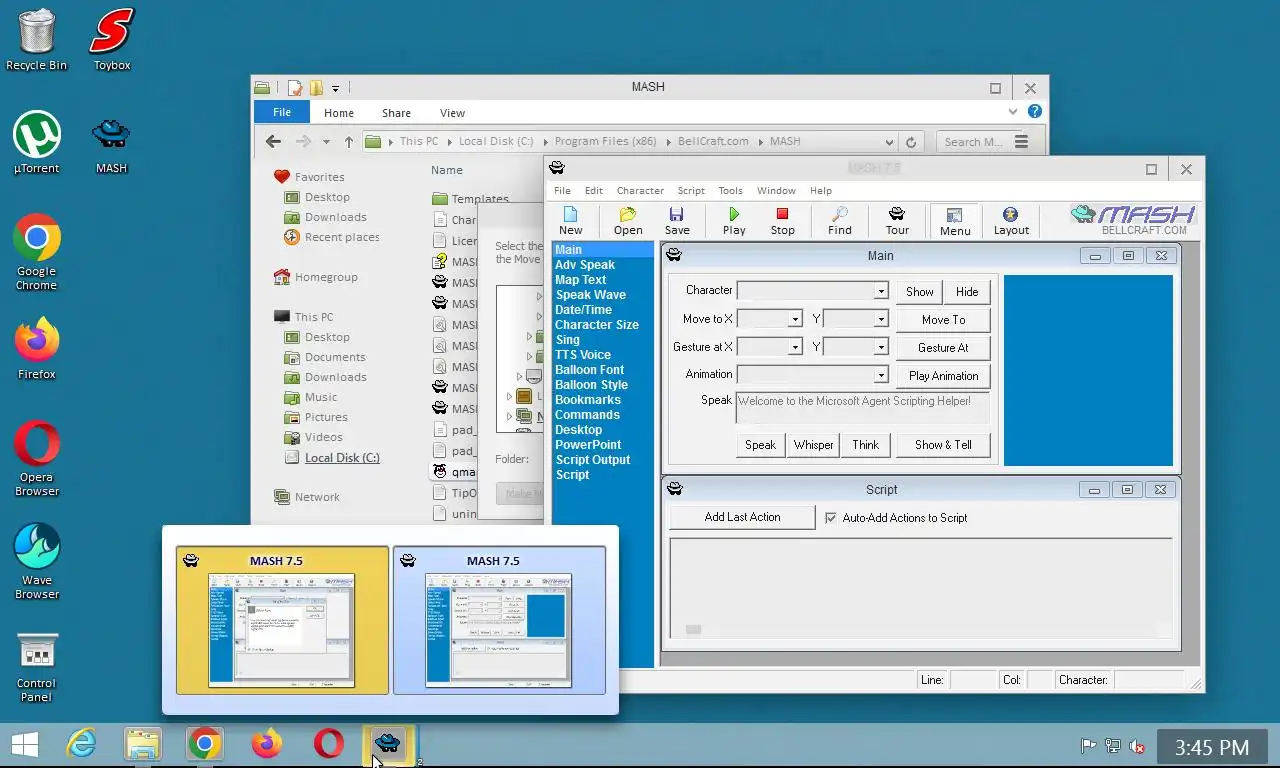Image resolution: width=1280 pixels, height=768 pixels.
Task: Open the Gesture at Y dropdown
Action: pos(881,347)
